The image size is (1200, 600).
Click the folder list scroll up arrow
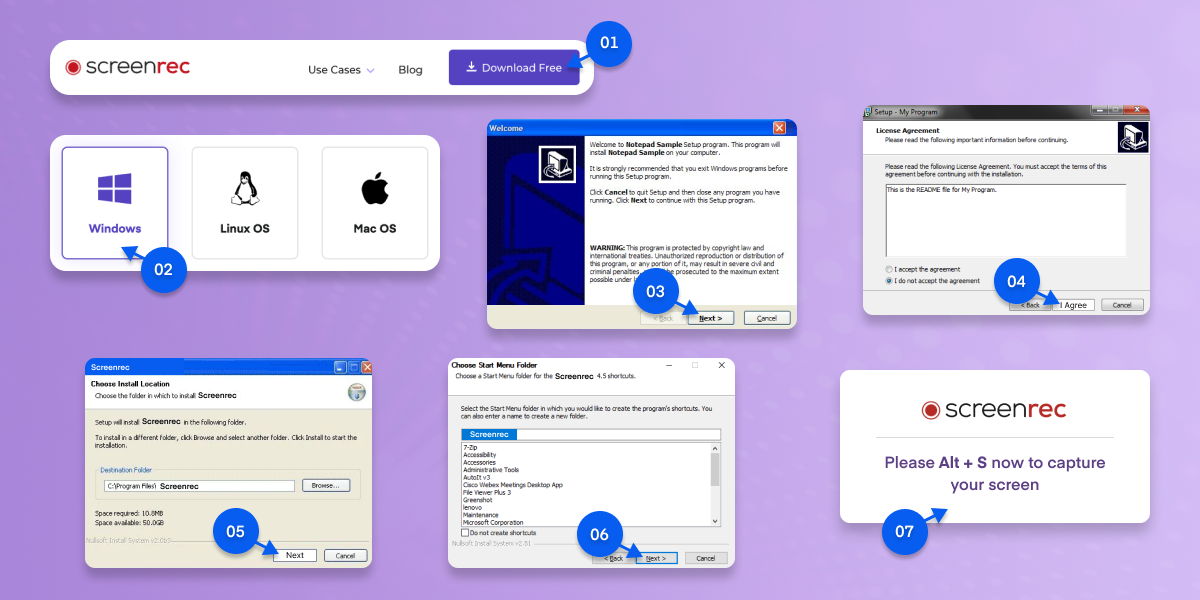click(715, 449)
